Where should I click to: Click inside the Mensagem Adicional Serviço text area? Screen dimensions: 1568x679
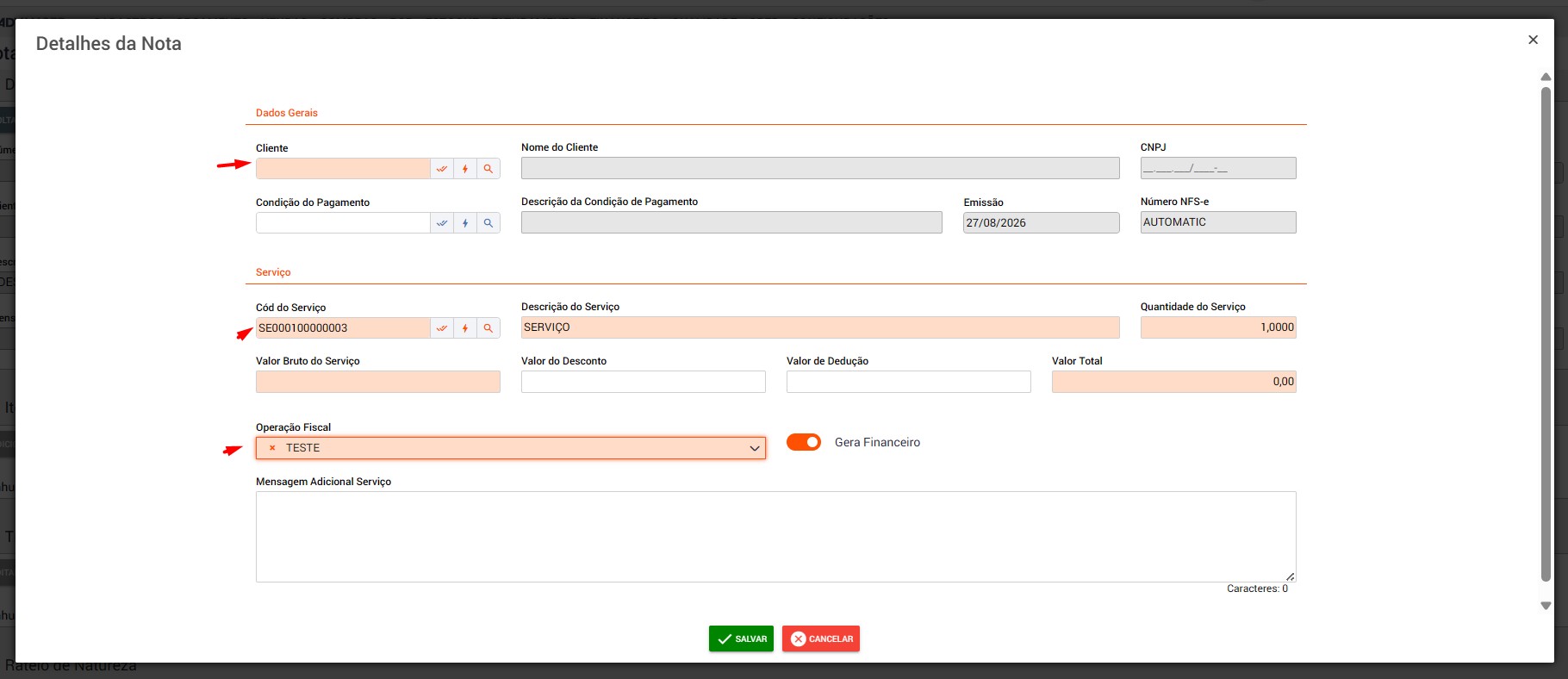pos(775,537)
